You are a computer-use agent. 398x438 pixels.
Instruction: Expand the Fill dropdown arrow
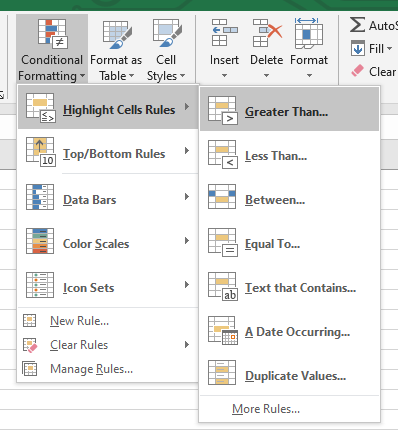pos(389,49)
